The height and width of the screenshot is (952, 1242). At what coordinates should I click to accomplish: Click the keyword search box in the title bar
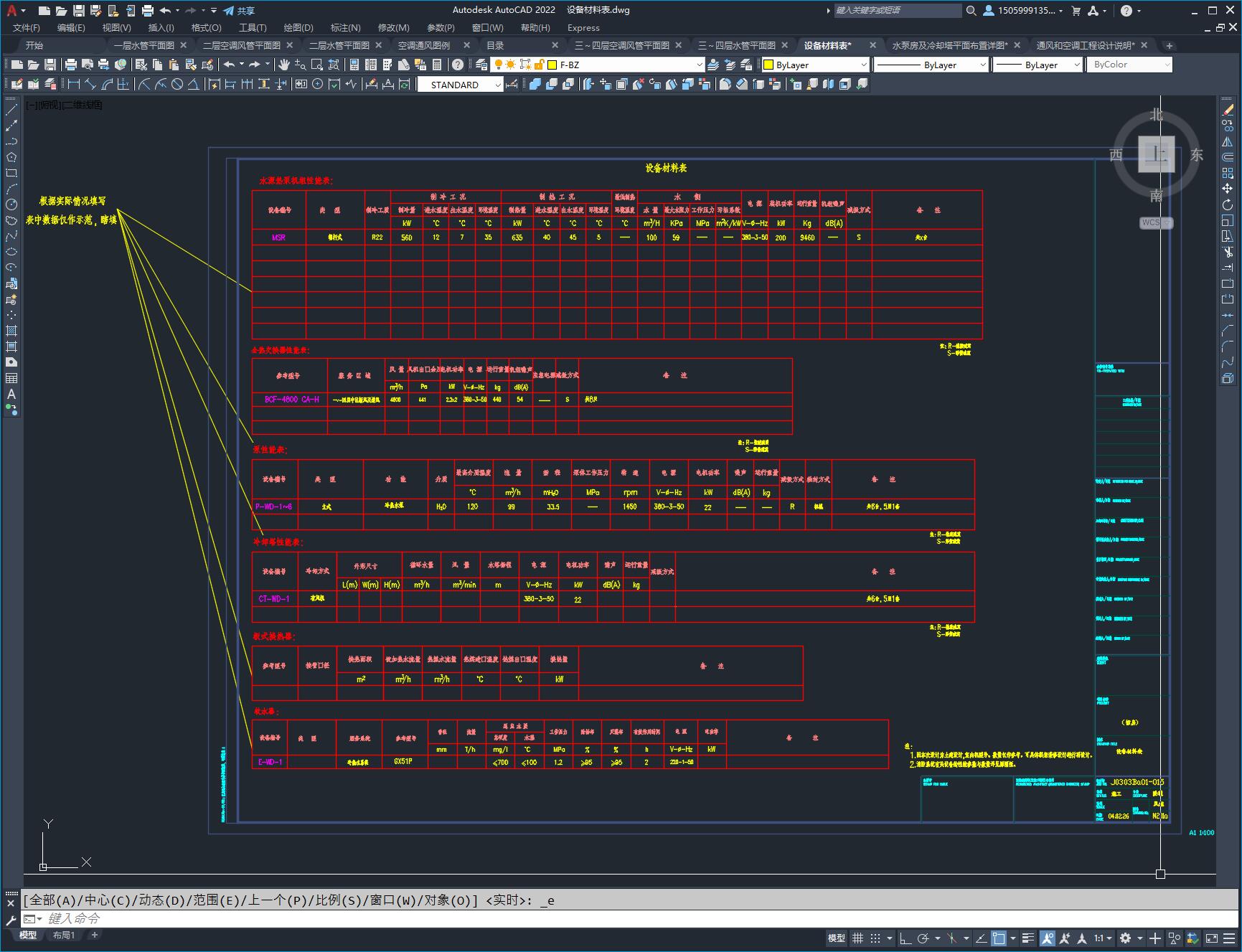(x=897, y=11)
